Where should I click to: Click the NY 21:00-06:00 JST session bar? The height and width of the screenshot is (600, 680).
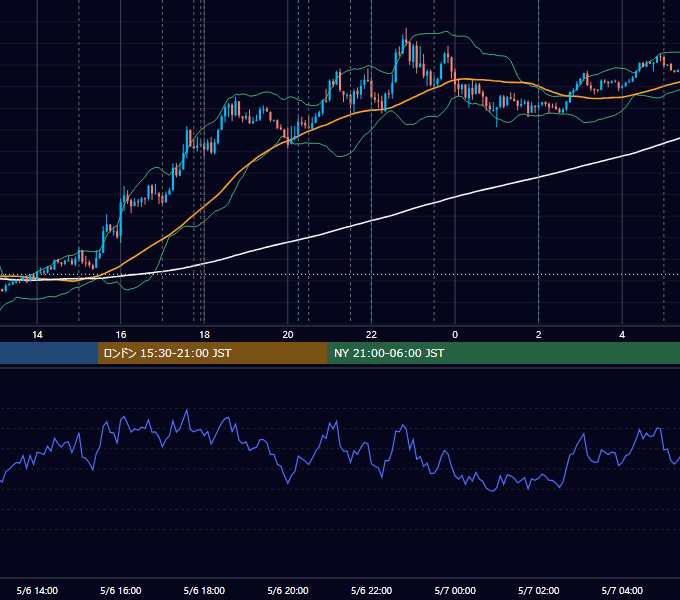point(503,353)
